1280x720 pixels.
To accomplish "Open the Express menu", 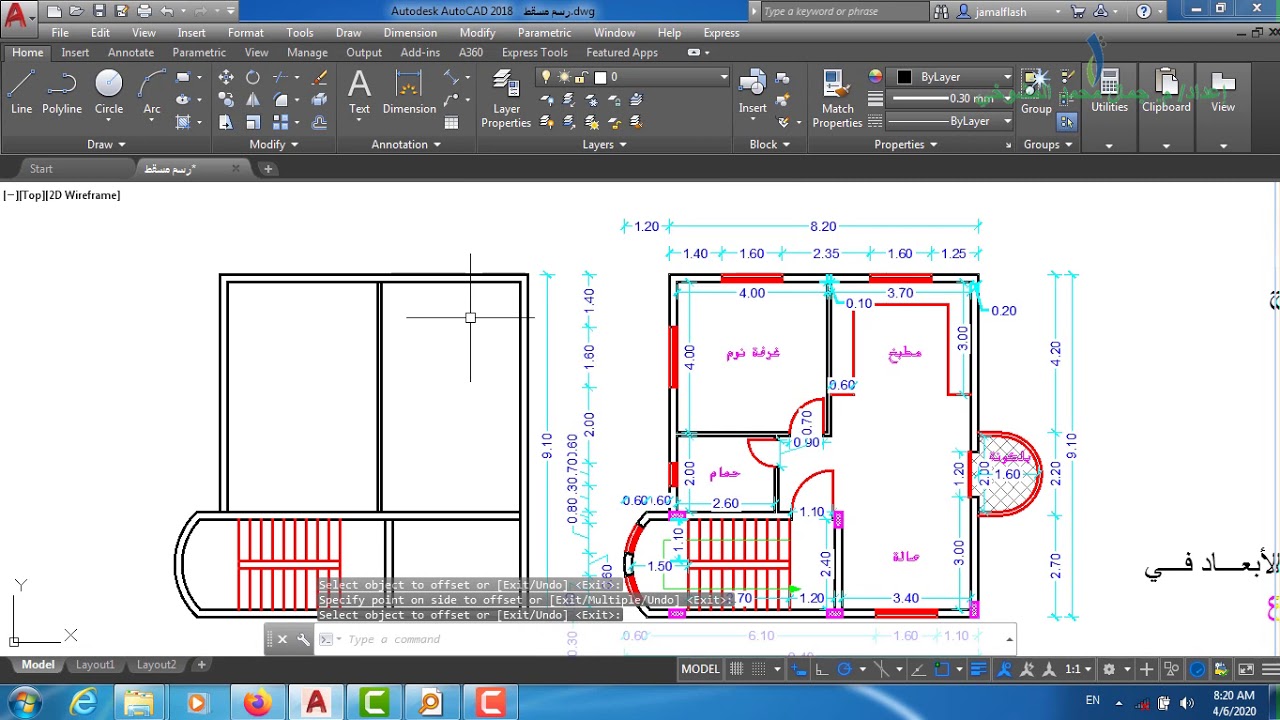I will point(721,33).
